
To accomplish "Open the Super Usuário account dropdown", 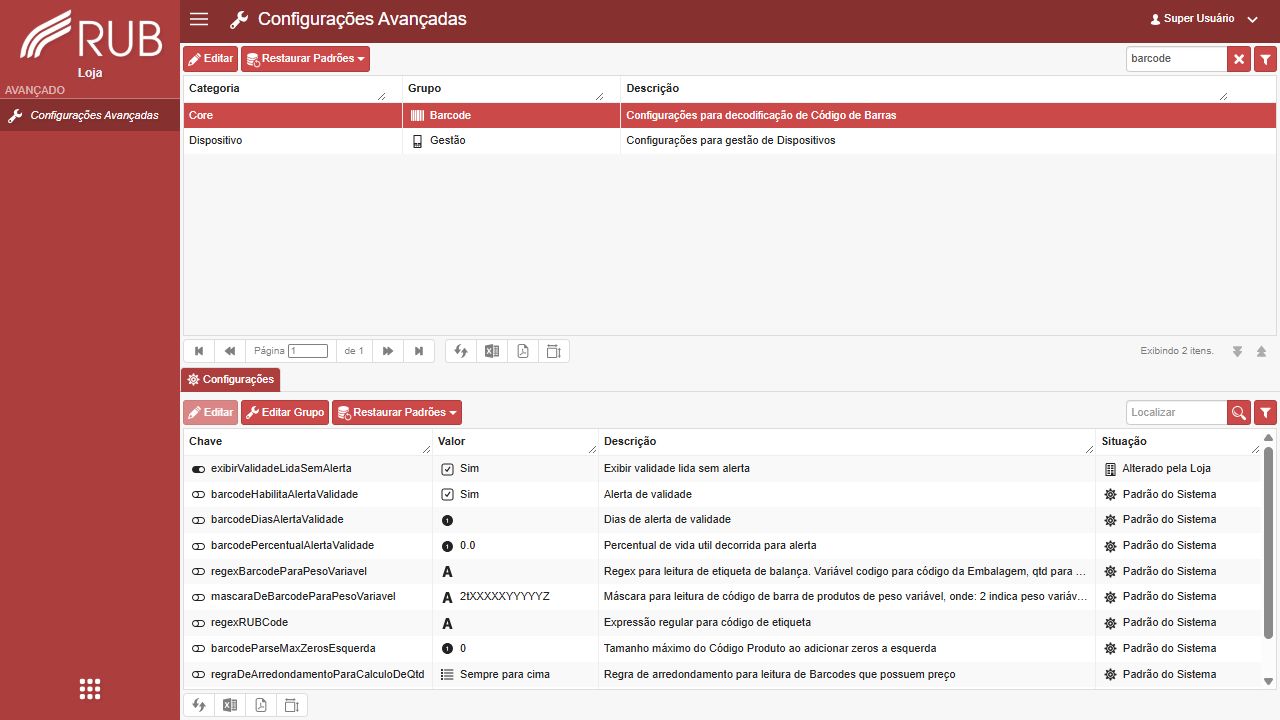I will [x=1204, y=19].
